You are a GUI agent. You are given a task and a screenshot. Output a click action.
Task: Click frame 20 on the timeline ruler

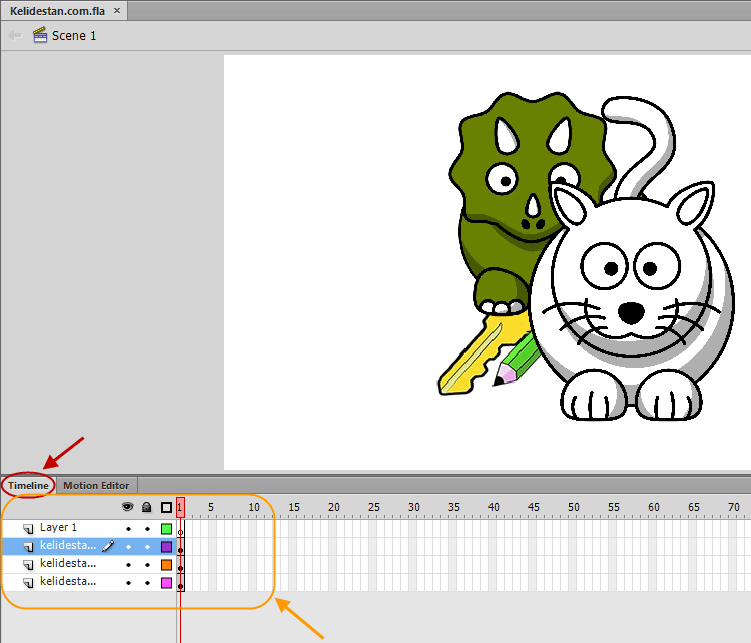[333, 507]
